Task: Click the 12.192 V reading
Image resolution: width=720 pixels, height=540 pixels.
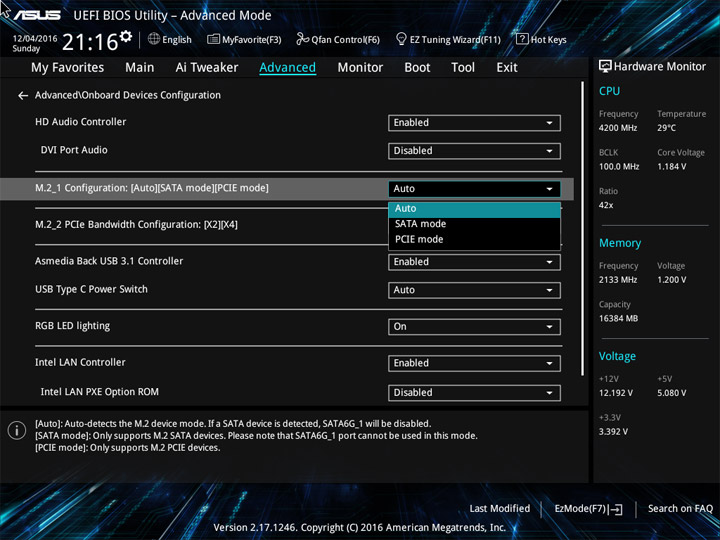Action: coord(616,393)
